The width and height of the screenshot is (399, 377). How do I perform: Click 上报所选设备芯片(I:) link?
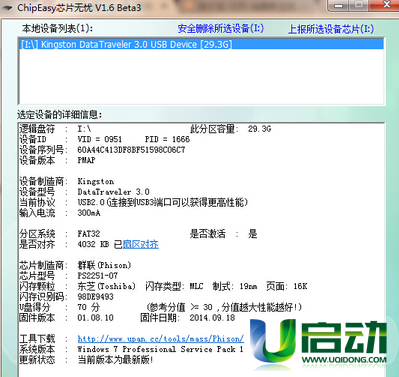[x=331, y=29]
